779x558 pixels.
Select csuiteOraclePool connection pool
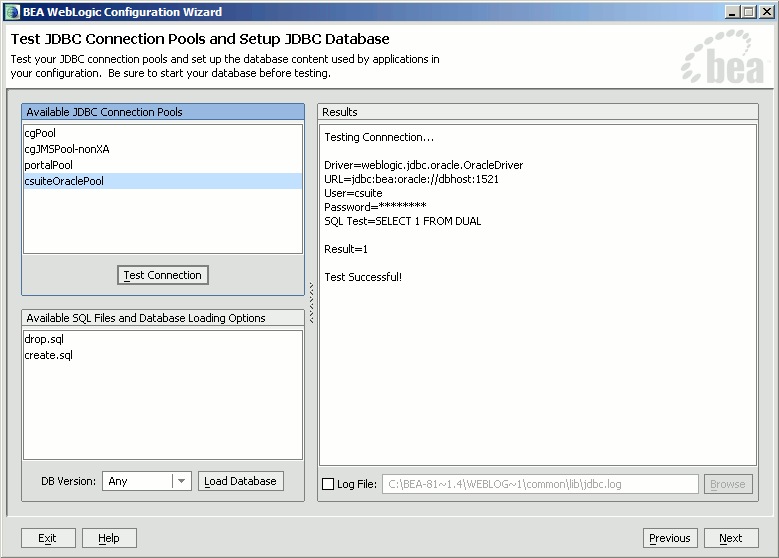162,181
